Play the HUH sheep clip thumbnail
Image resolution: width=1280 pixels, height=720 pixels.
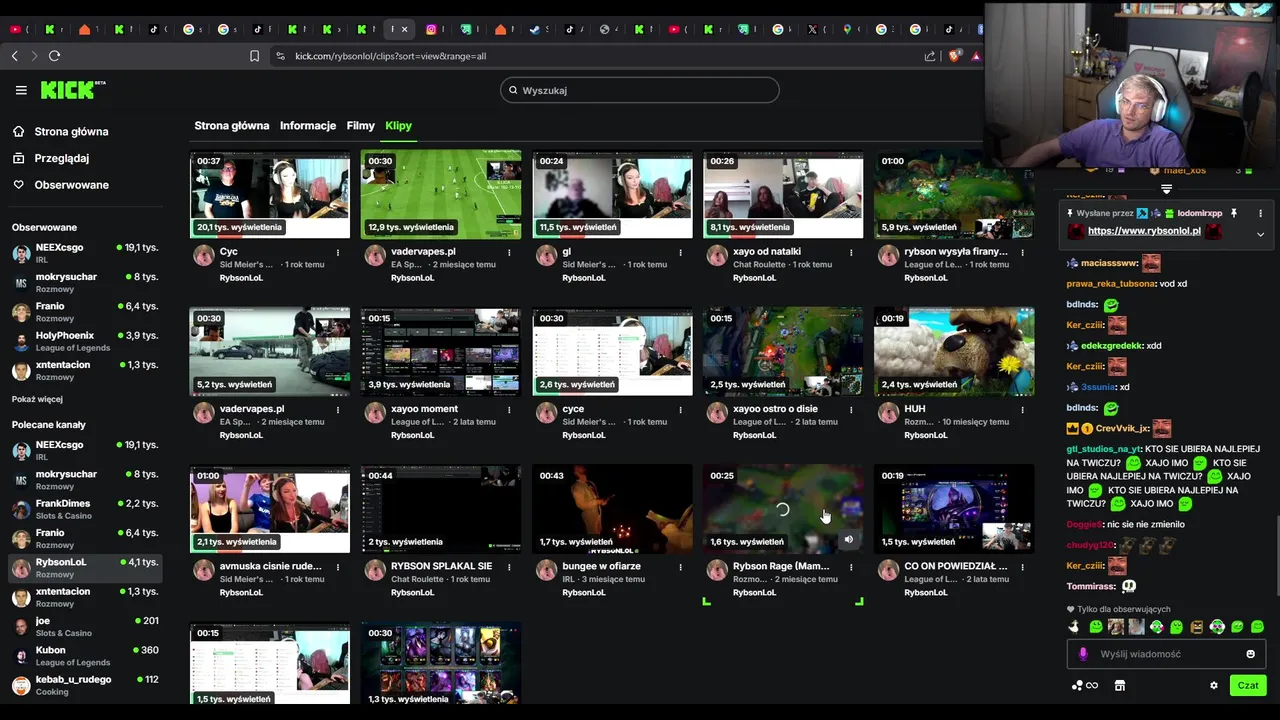click(954, 352)
